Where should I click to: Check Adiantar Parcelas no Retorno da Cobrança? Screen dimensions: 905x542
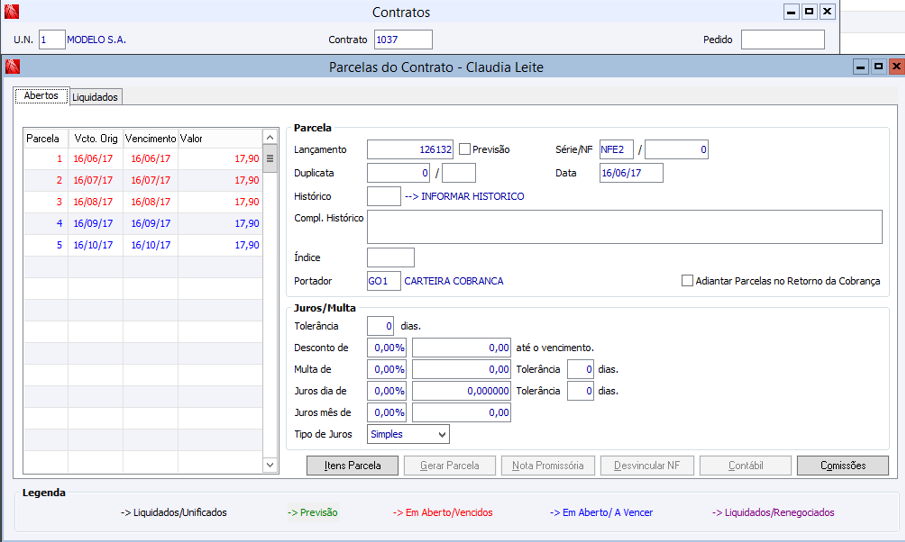[687, 281]
